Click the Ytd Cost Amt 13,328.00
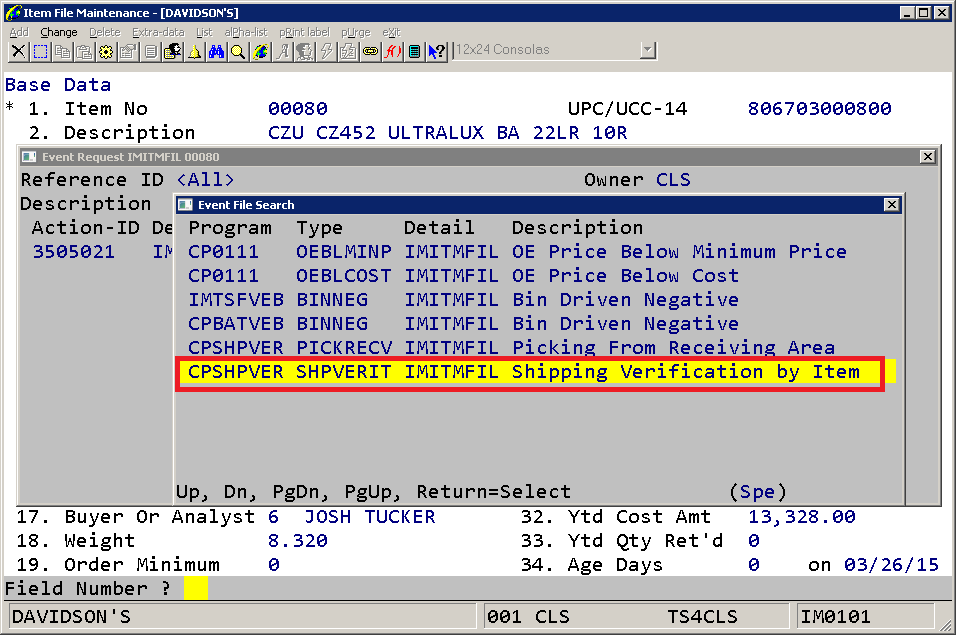 pyautogui.click(x=802, y=517)
